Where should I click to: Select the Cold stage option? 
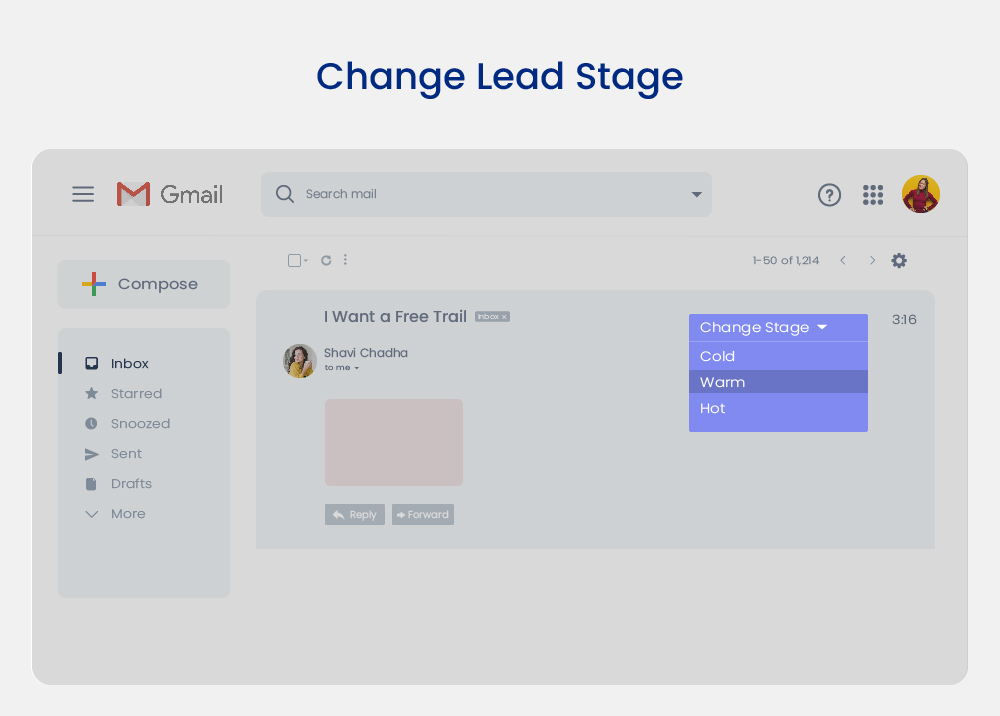(778, 356)
